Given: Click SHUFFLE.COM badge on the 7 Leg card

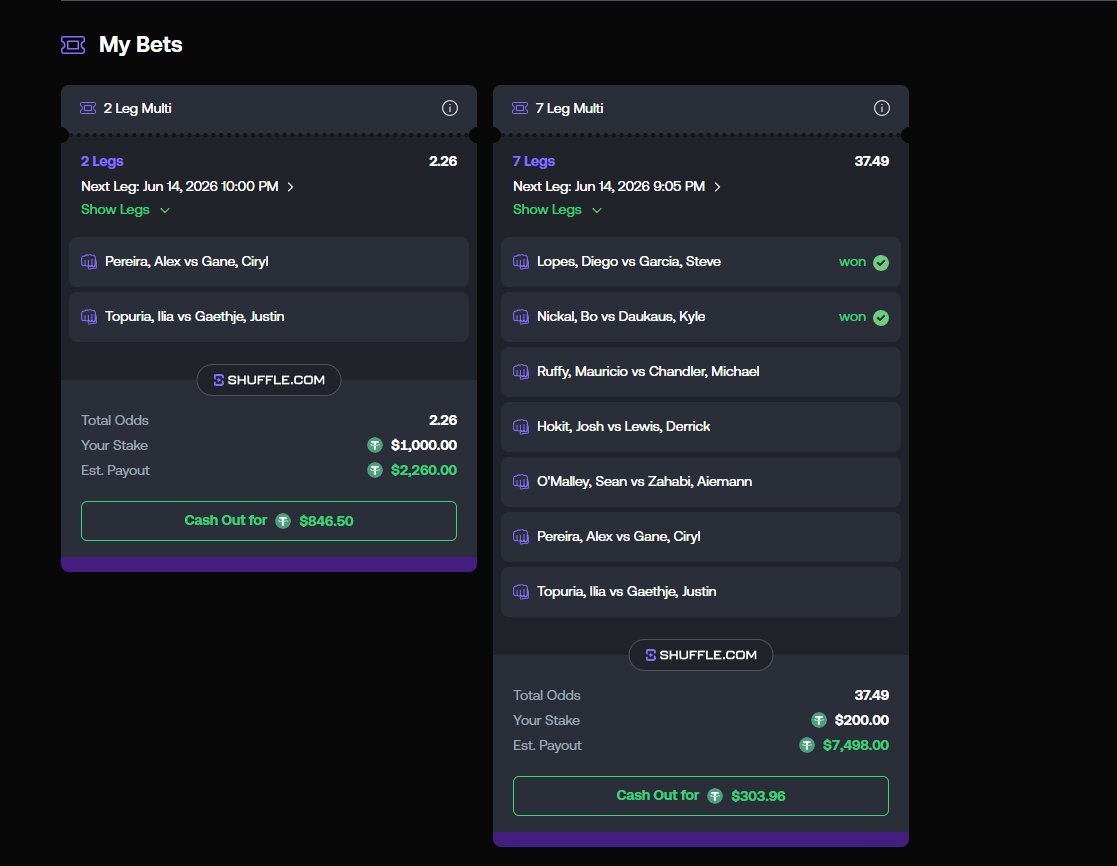Looking at the screenshot, I should click(x=700, y=655).
